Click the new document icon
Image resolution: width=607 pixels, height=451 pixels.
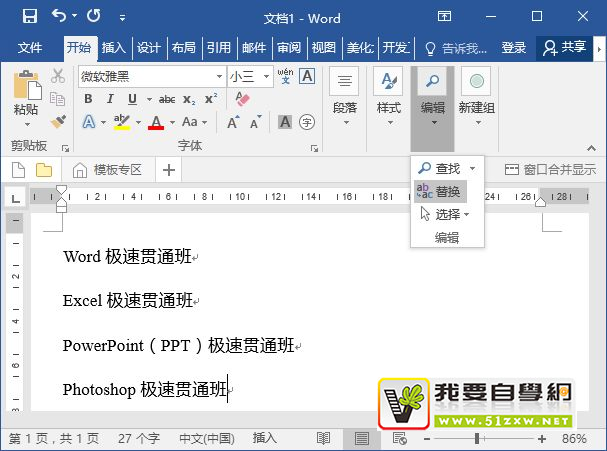(x=18, y=170)
